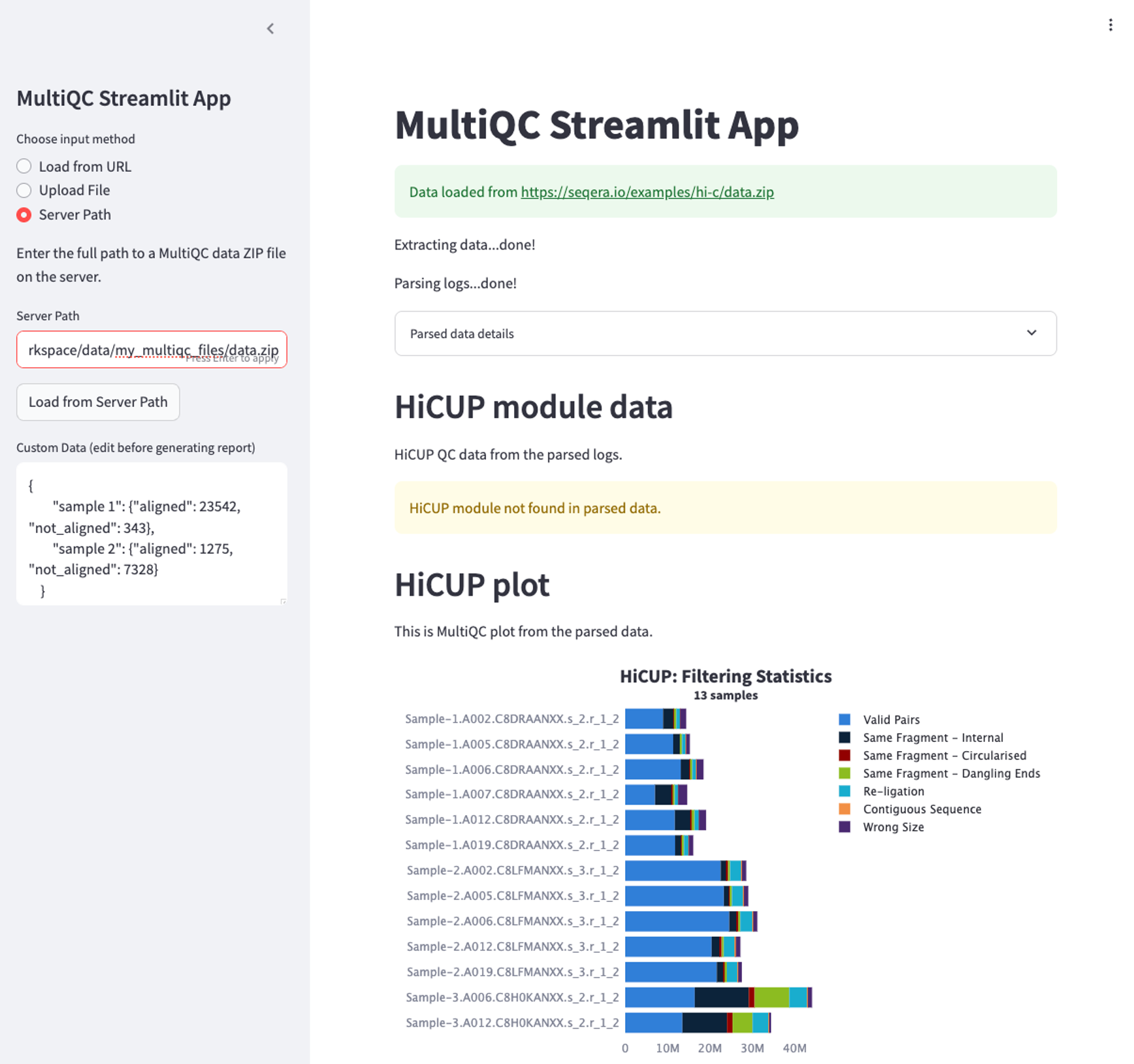Click the Sample-2.A019.C8LFMANXX.s_3.r_1_2 label
1134x1064 pixels.
[x=513, y=972]
